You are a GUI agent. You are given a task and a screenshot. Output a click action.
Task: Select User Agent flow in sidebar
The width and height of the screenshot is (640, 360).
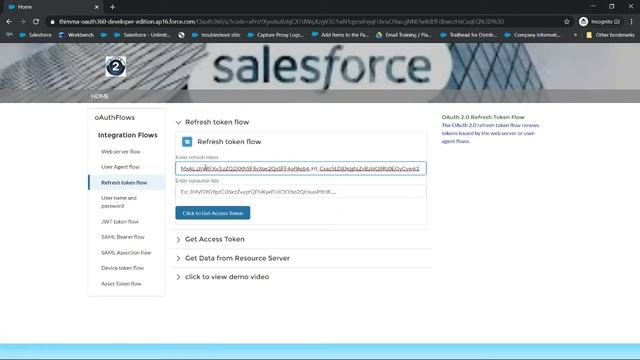[x=120, y=167]
